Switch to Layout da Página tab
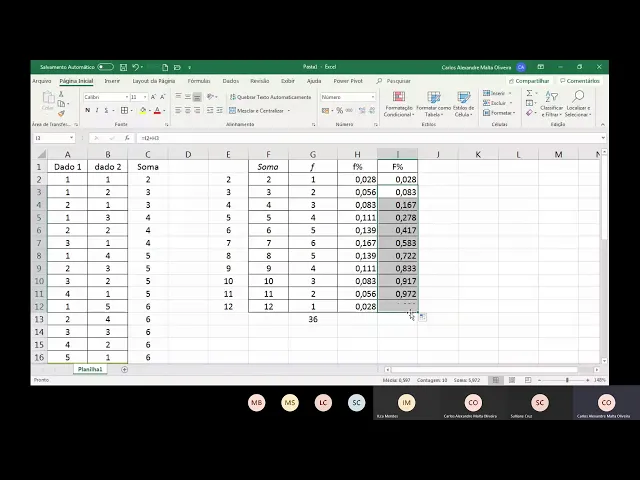The width and height of the screenshot is (640, 480). tap(153, 81)
